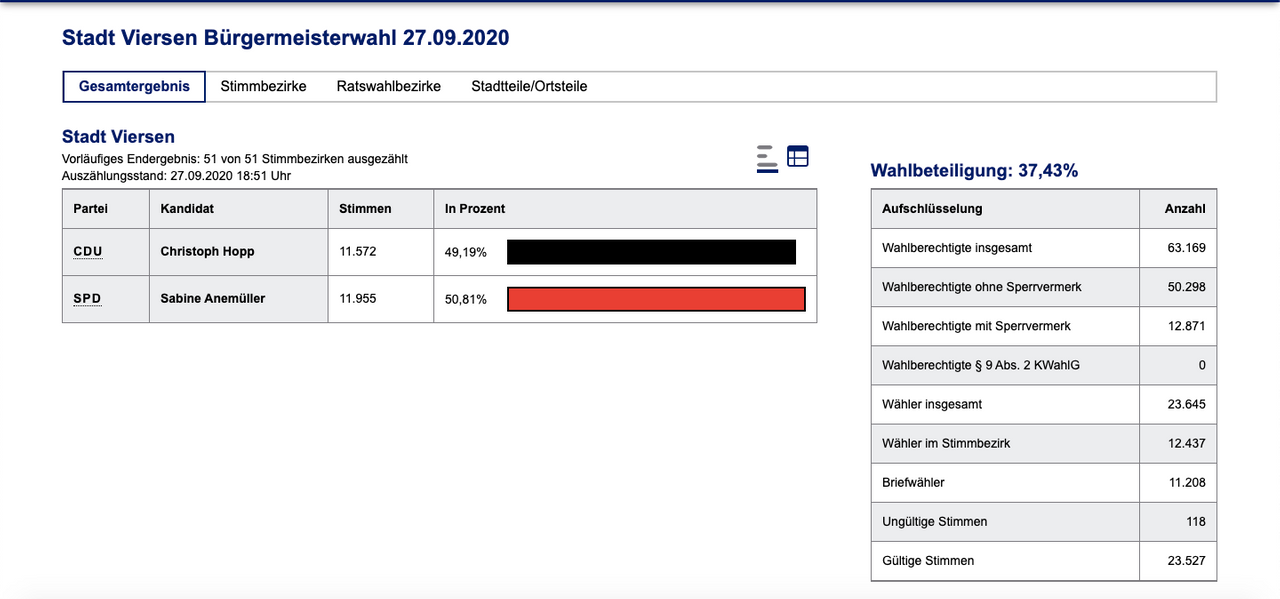
Task: Click the Ungültige Stimmen row label
Action: click(x=935, y=521)
